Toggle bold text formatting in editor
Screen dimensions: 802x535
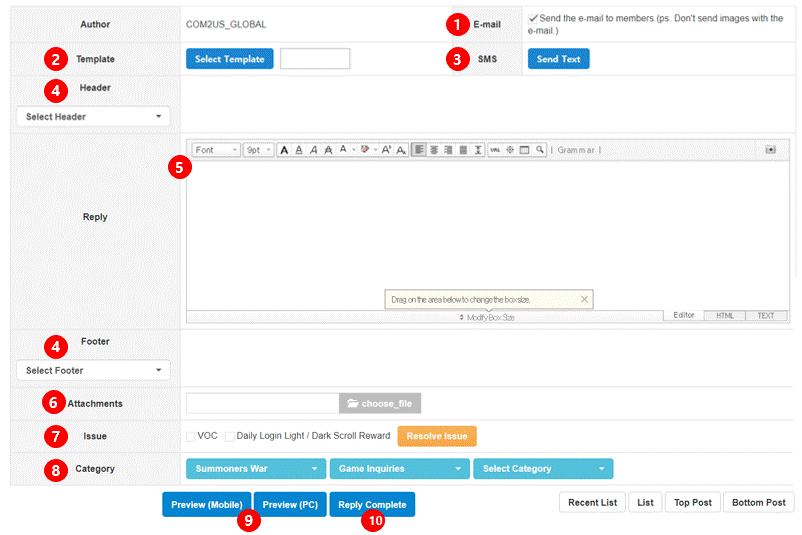(284, 150)
